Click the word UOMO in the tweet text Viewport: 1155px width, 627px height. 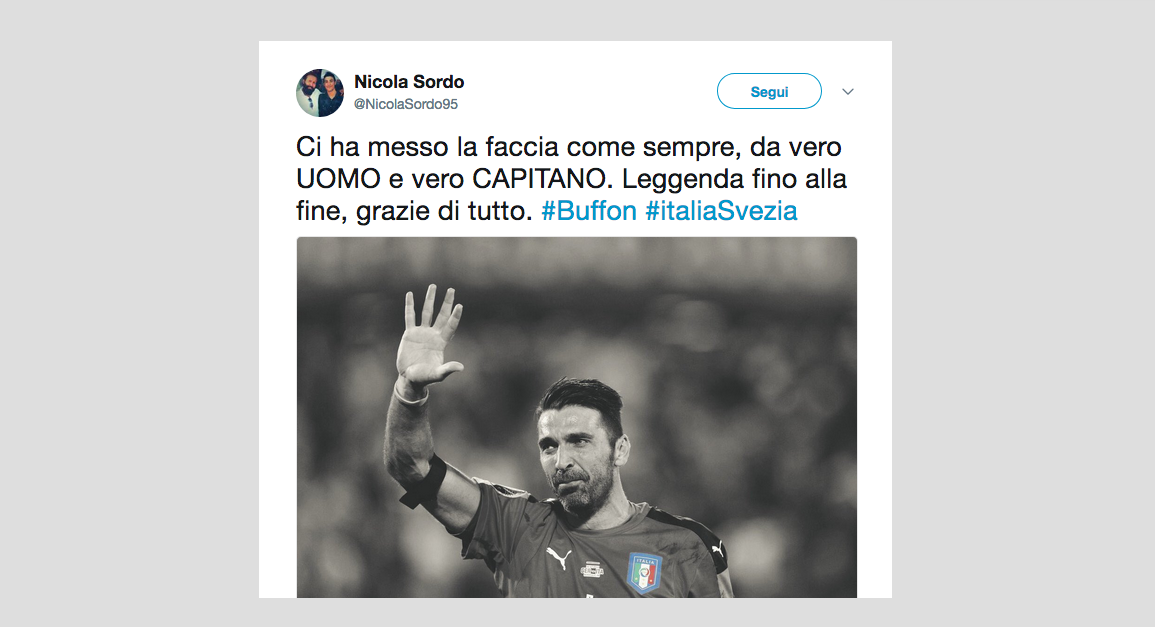point(338,179)
